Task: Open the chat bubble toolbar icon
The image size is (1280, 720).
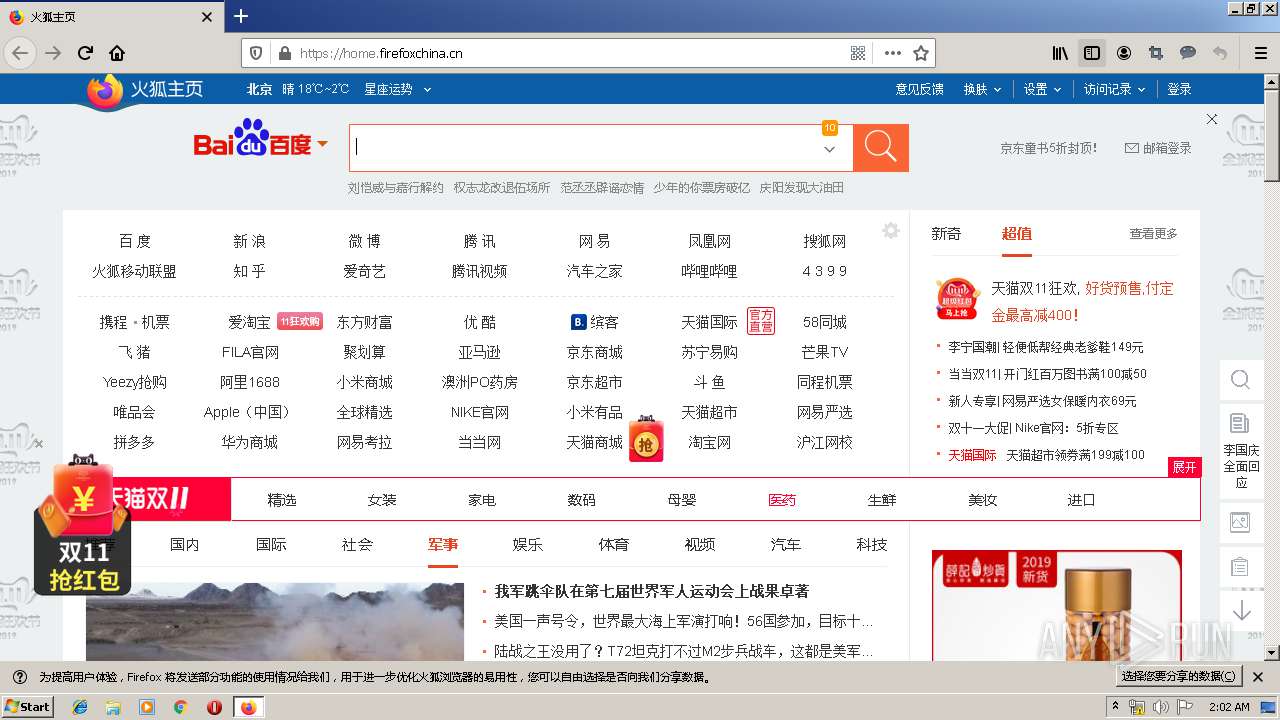Action: (x=1188, y=53)
